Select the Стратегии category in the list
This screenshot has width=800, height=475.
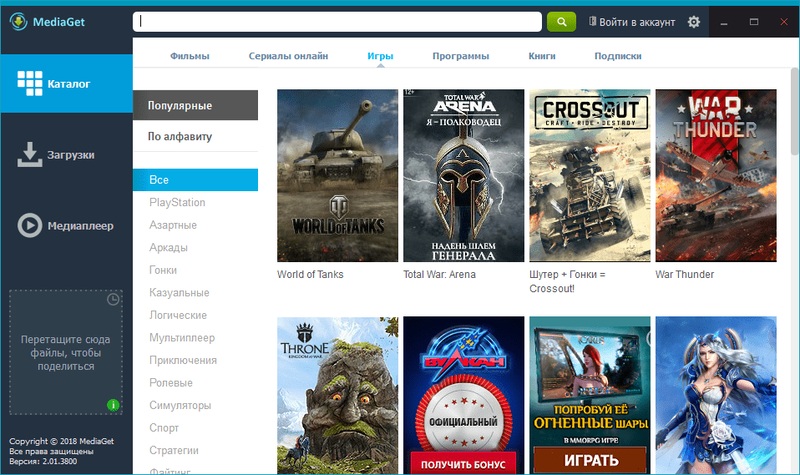(172, 450)
